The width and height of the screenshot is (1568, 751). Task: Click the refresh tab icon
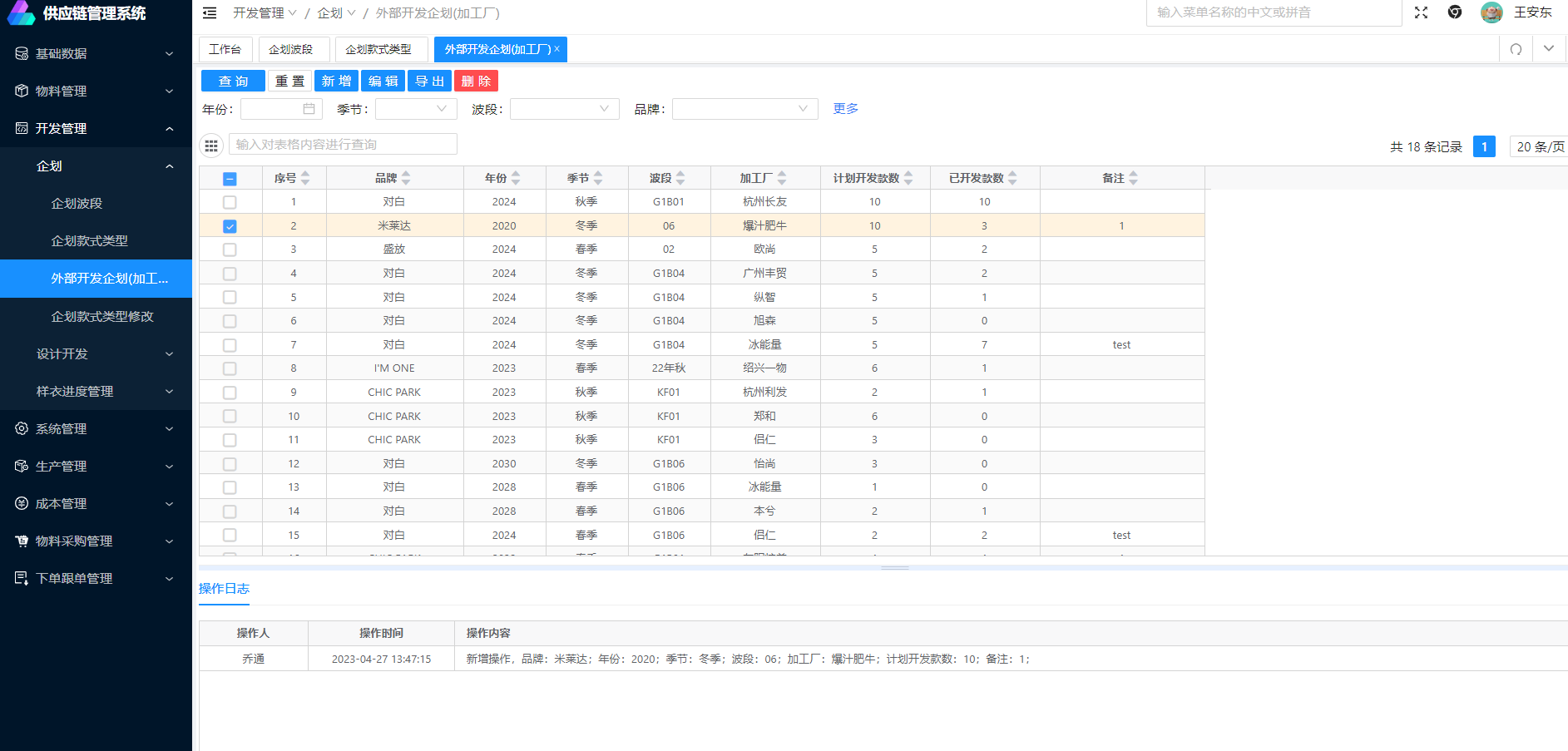coord(1516,49)
